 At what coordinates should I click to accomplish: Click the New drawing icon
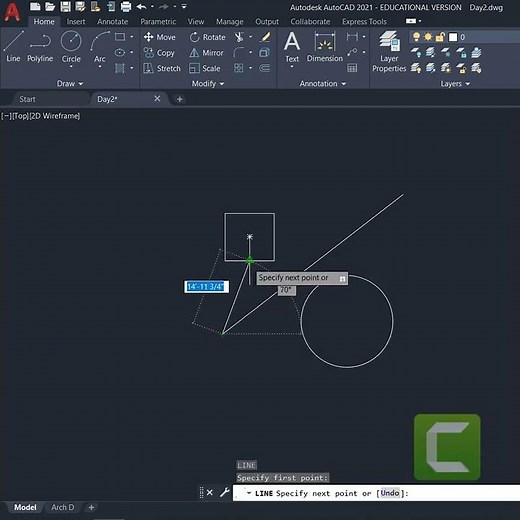tap(35, 6)
